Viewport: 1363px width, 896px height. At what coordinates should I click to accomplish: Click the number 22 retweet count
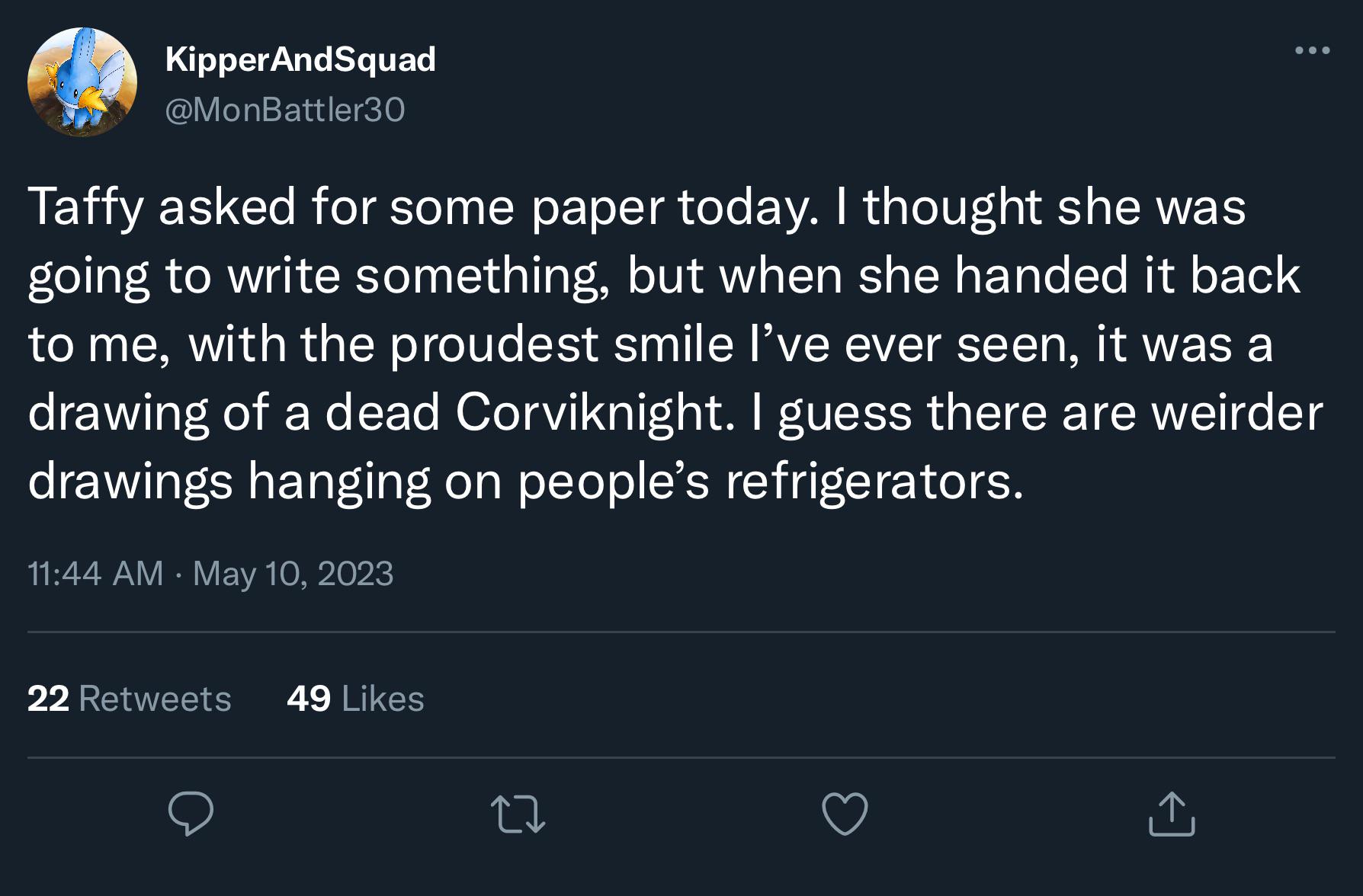48,699
